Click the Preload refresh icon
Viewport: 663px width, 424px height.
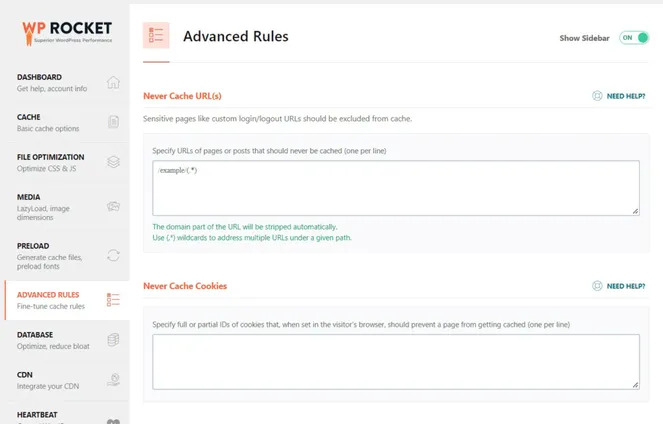point(113,255)
